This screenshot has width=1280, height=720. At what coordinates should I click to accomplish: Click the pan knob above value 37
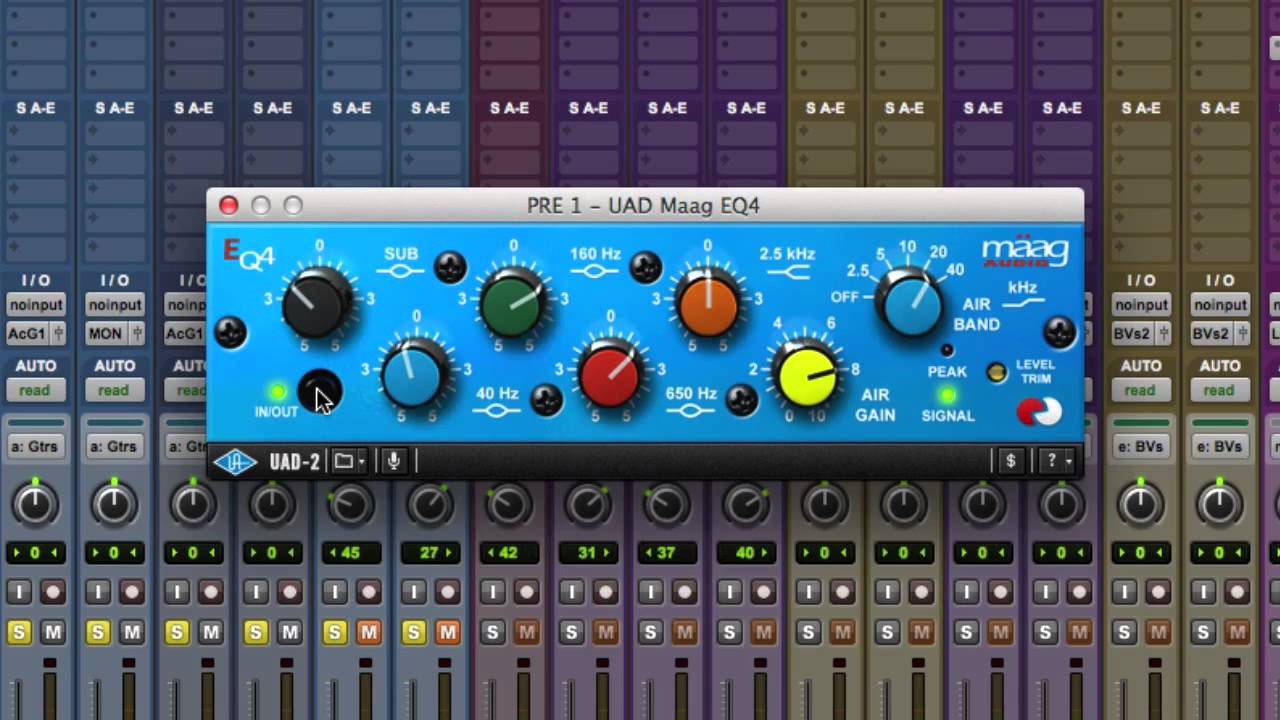tap(666, 506)
